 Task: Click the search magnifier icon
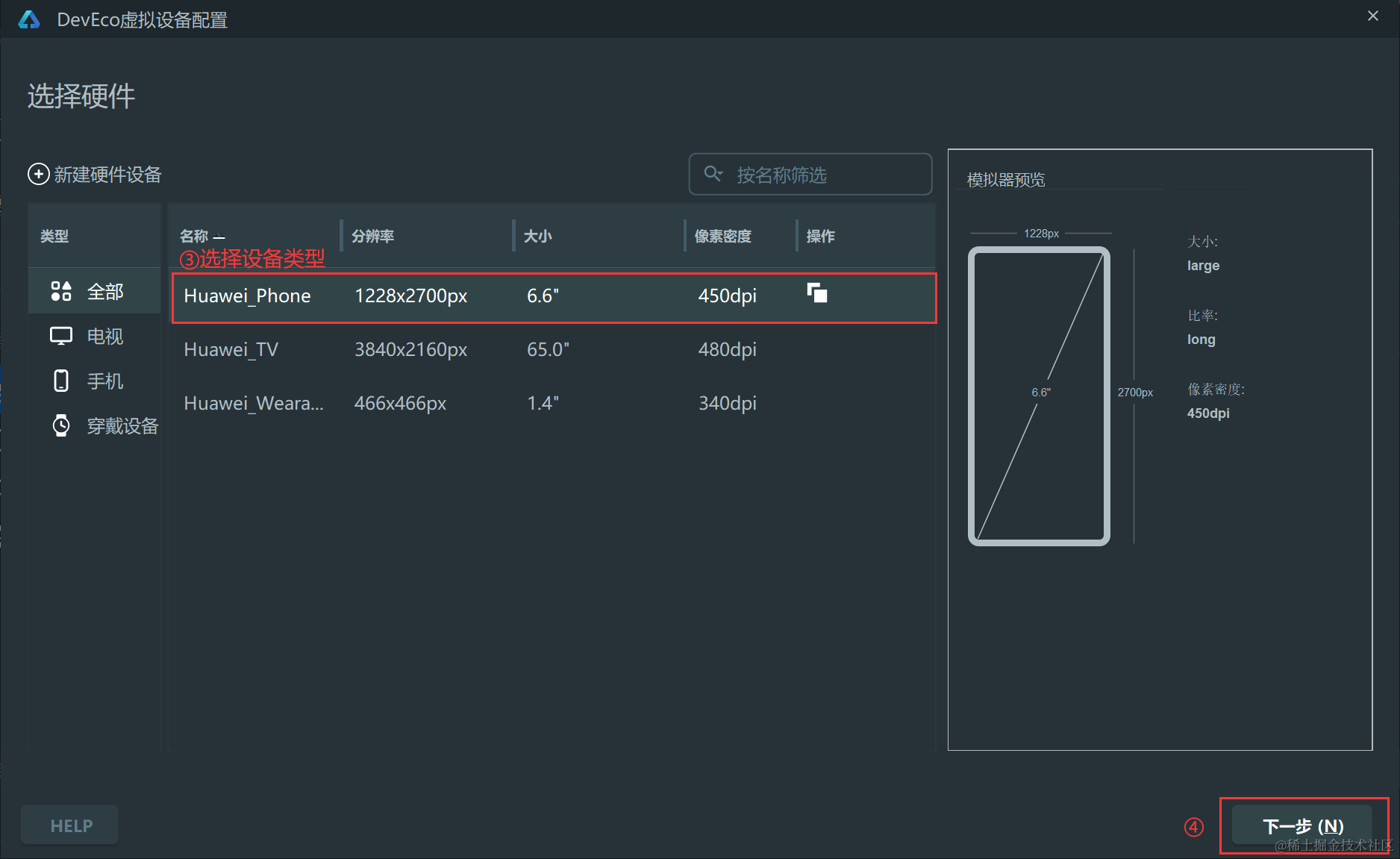(x=713, y=174)
